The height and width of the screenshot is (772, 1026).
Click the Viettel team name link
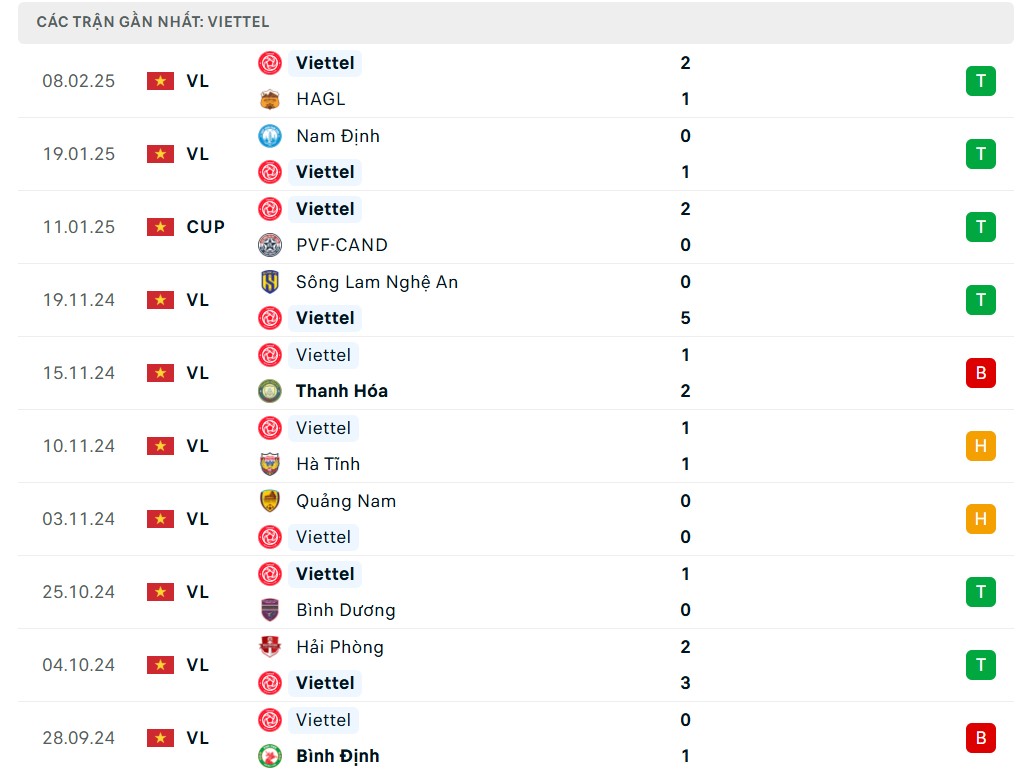[324, 63]
